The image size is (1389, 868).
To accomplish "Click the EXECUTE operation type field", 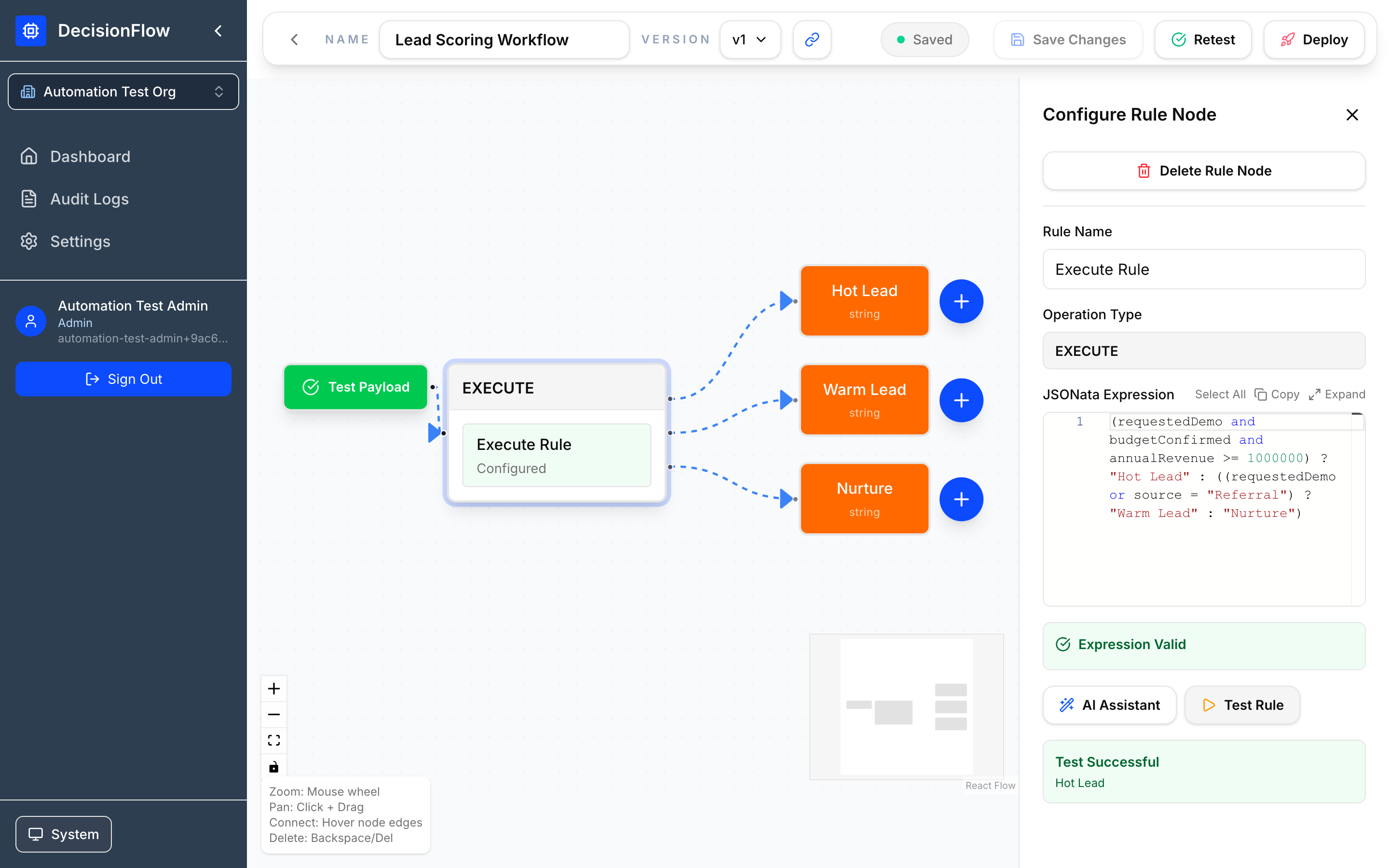I will click(x=1204, y=351).
